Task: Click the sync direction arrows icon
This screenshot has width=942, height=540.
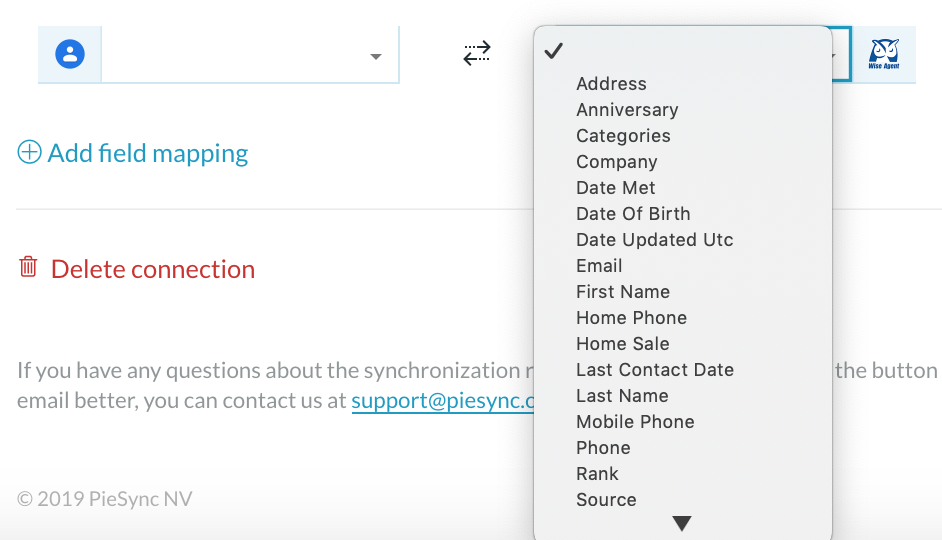Action: click(x=477, y=53)
